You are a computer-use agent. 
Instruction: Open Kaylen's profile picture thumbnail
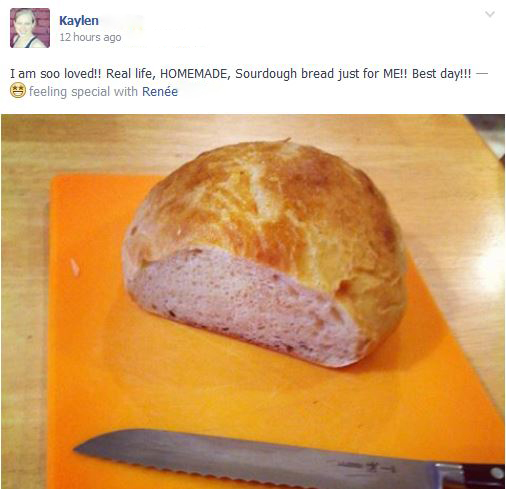[30, 28]
